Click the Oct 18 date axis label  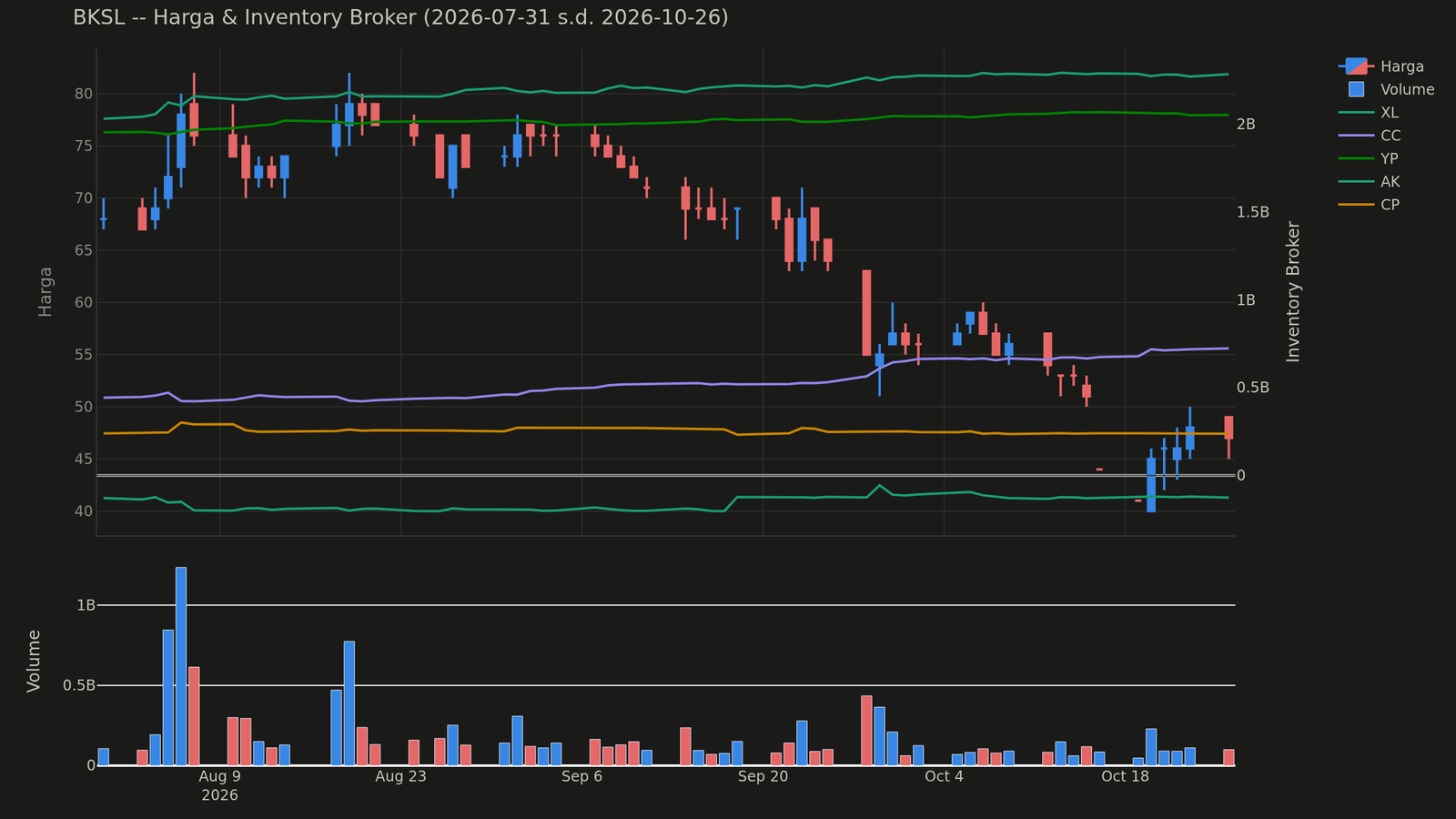pyautogui.click(x=1125, y=776)
